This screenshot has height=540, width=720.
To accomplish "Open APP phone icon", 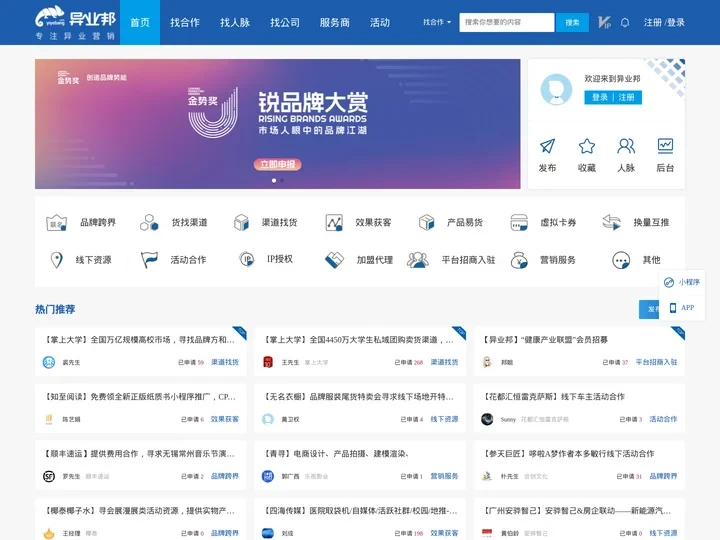I will coord(673,308).
